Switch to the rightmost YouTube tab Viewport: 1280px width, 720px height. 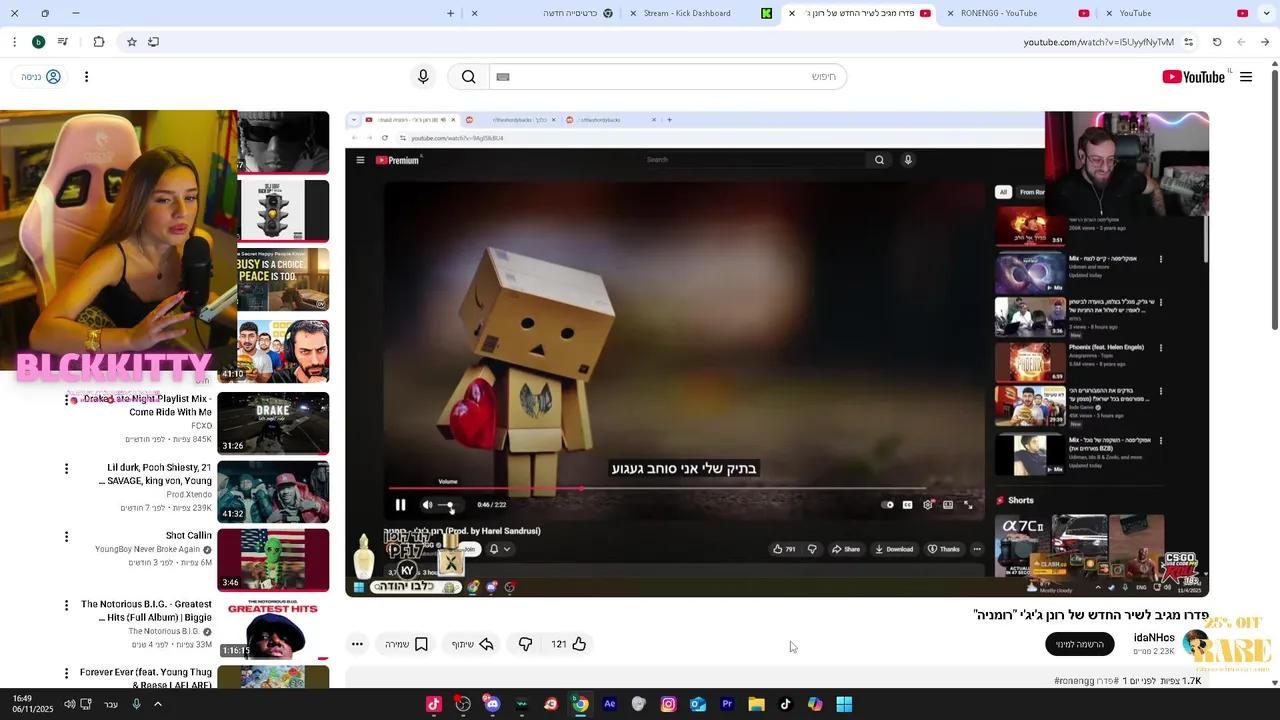1177,13
